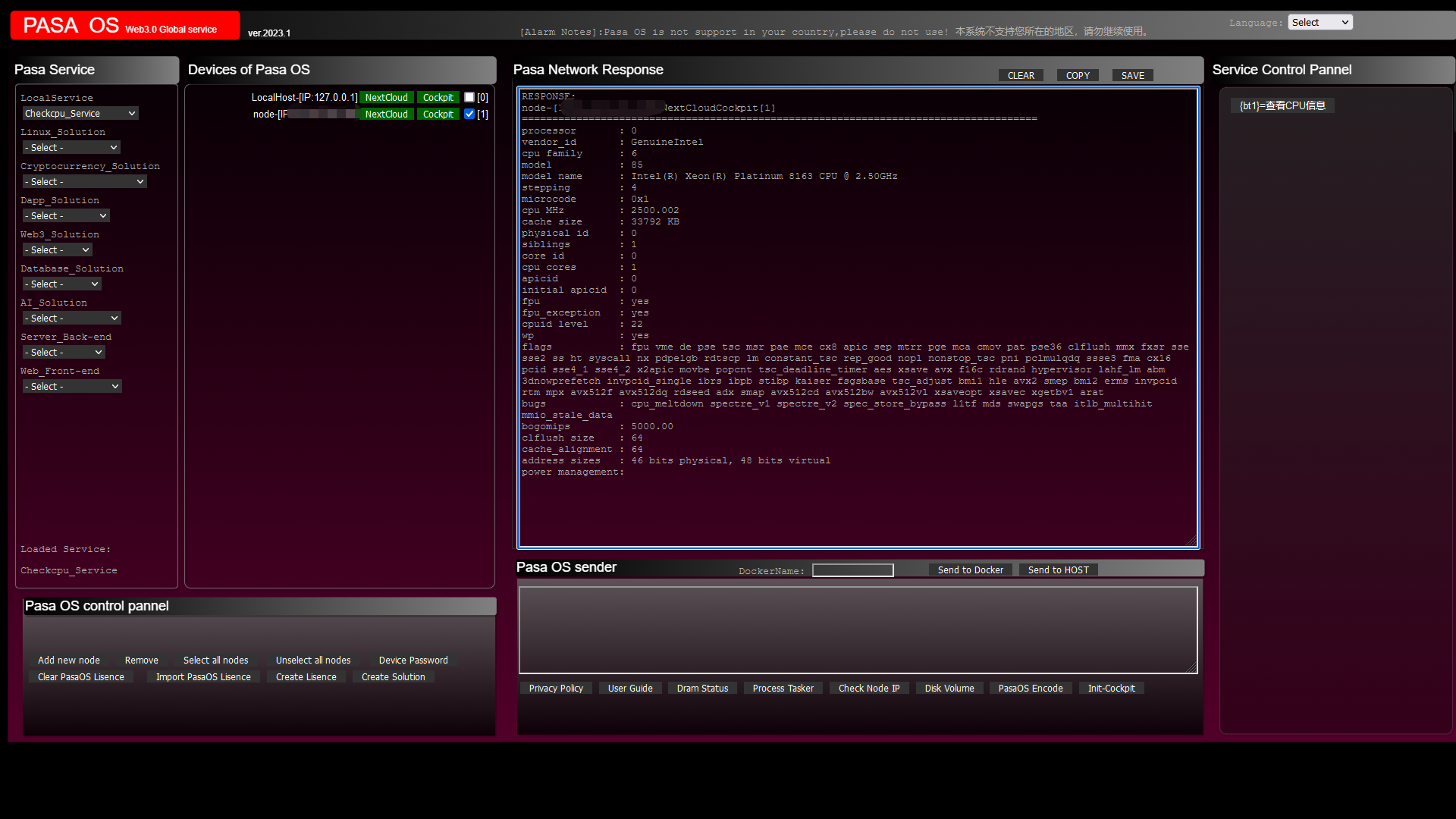Click the Devices of Pasa OS heading
The width and height of the screenshot is (1456, 819).
[x=249, y=70]
